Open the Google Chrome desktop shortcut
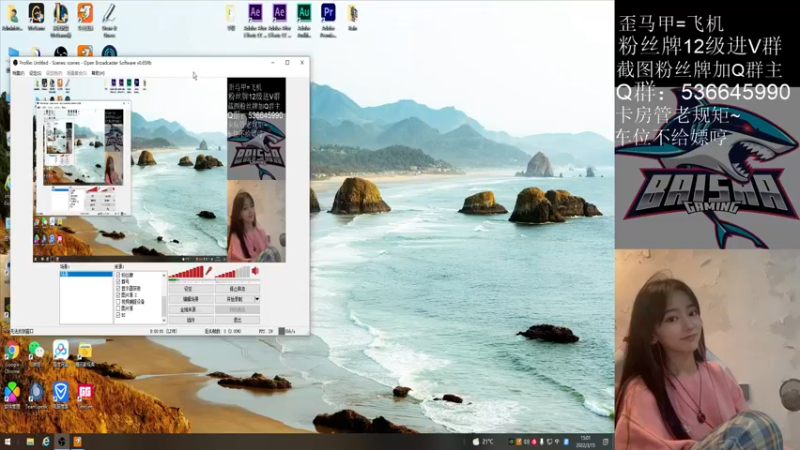Image resolution: width=800 pixels, height=450 pixels. click(12, 356)
